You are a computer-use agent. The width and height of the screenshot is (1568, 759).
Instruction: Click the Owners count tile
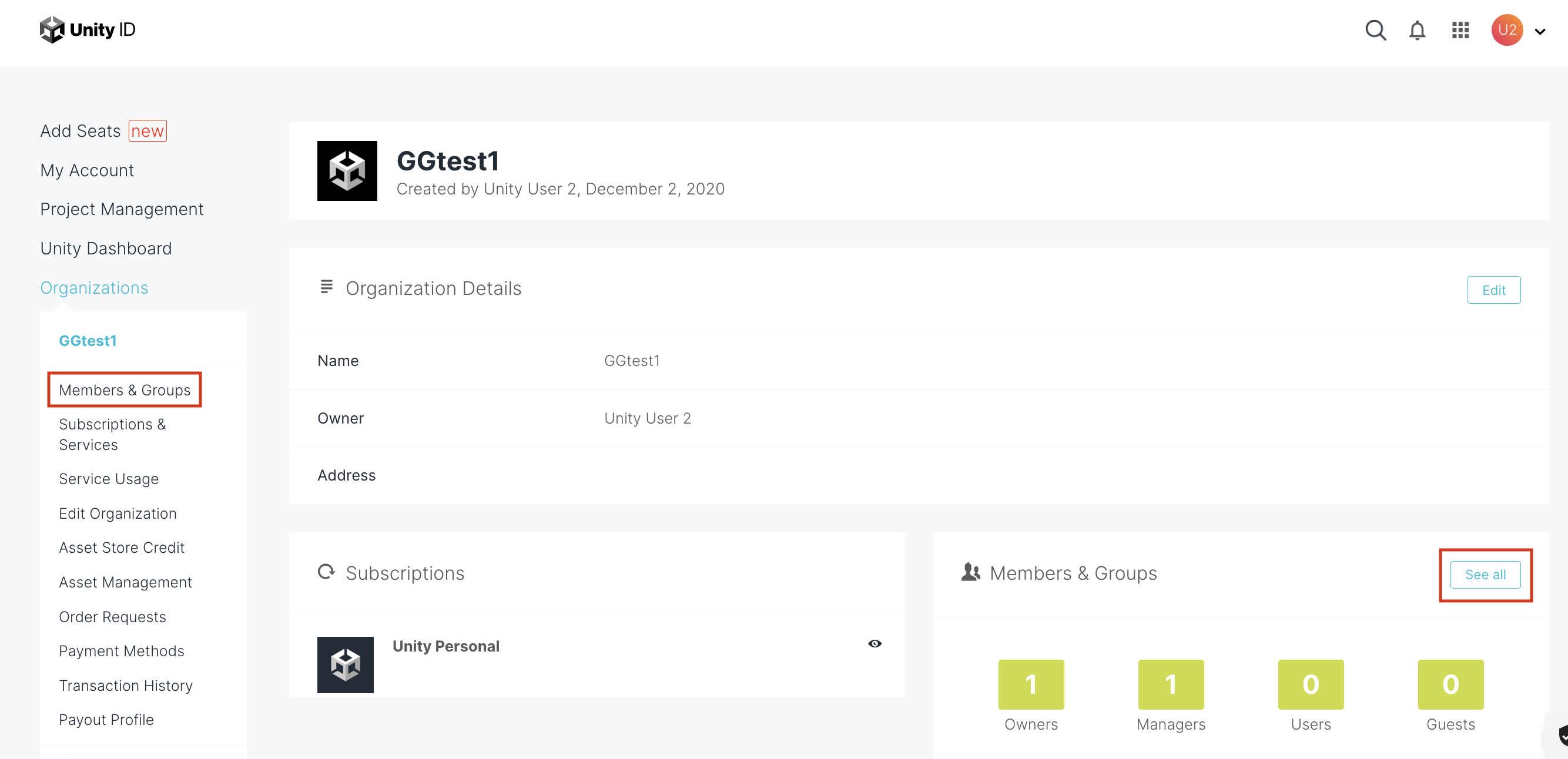click(1030, 684)
